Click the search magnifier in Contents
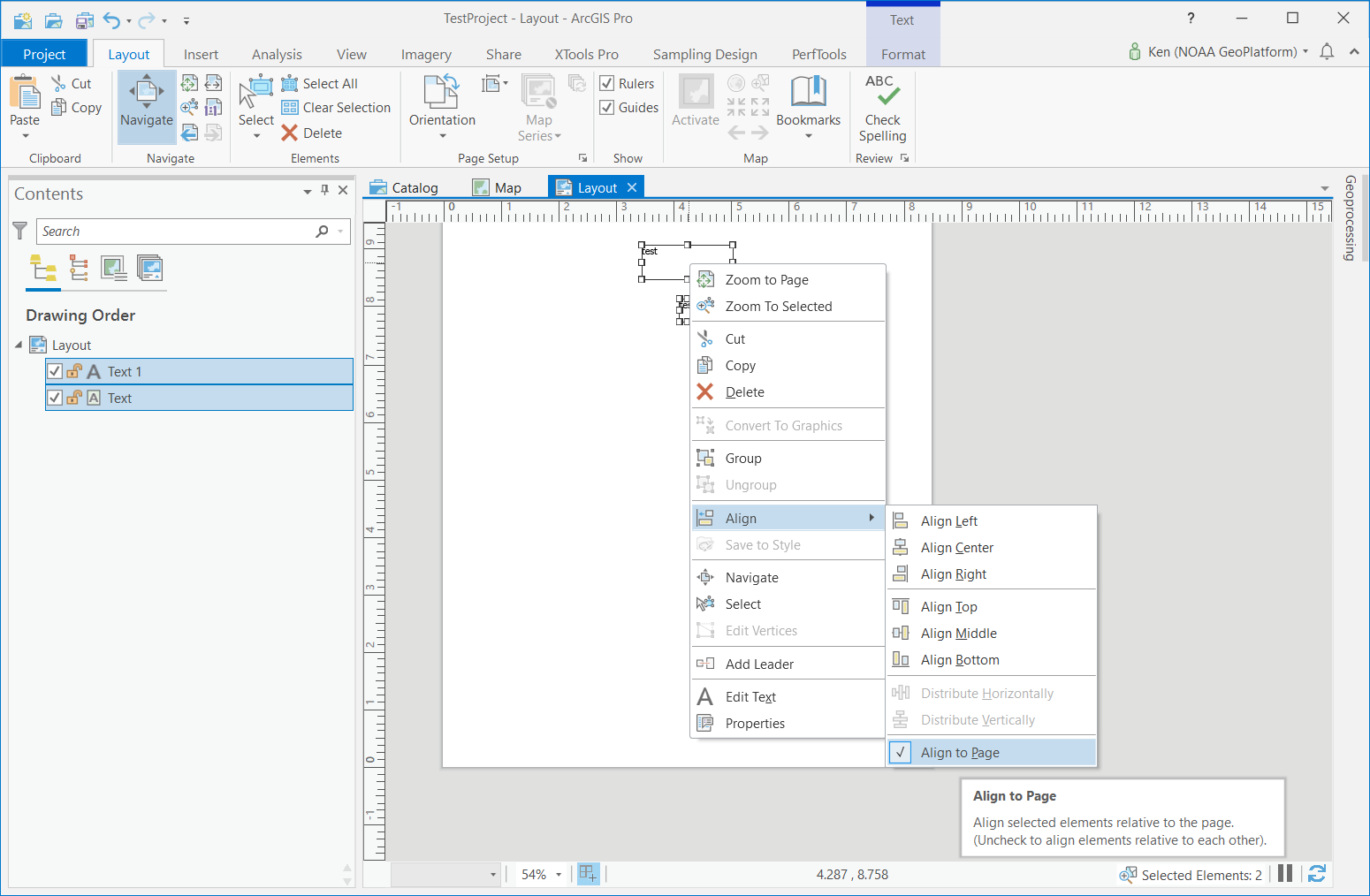This screenshot has height=896, width=1370. click(322, 232)
